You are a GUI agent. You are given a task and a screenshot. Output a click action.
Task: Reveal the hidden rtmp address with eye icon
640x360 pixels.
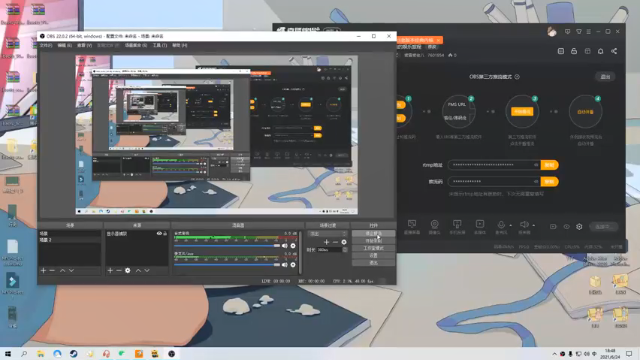click(536, 165)
